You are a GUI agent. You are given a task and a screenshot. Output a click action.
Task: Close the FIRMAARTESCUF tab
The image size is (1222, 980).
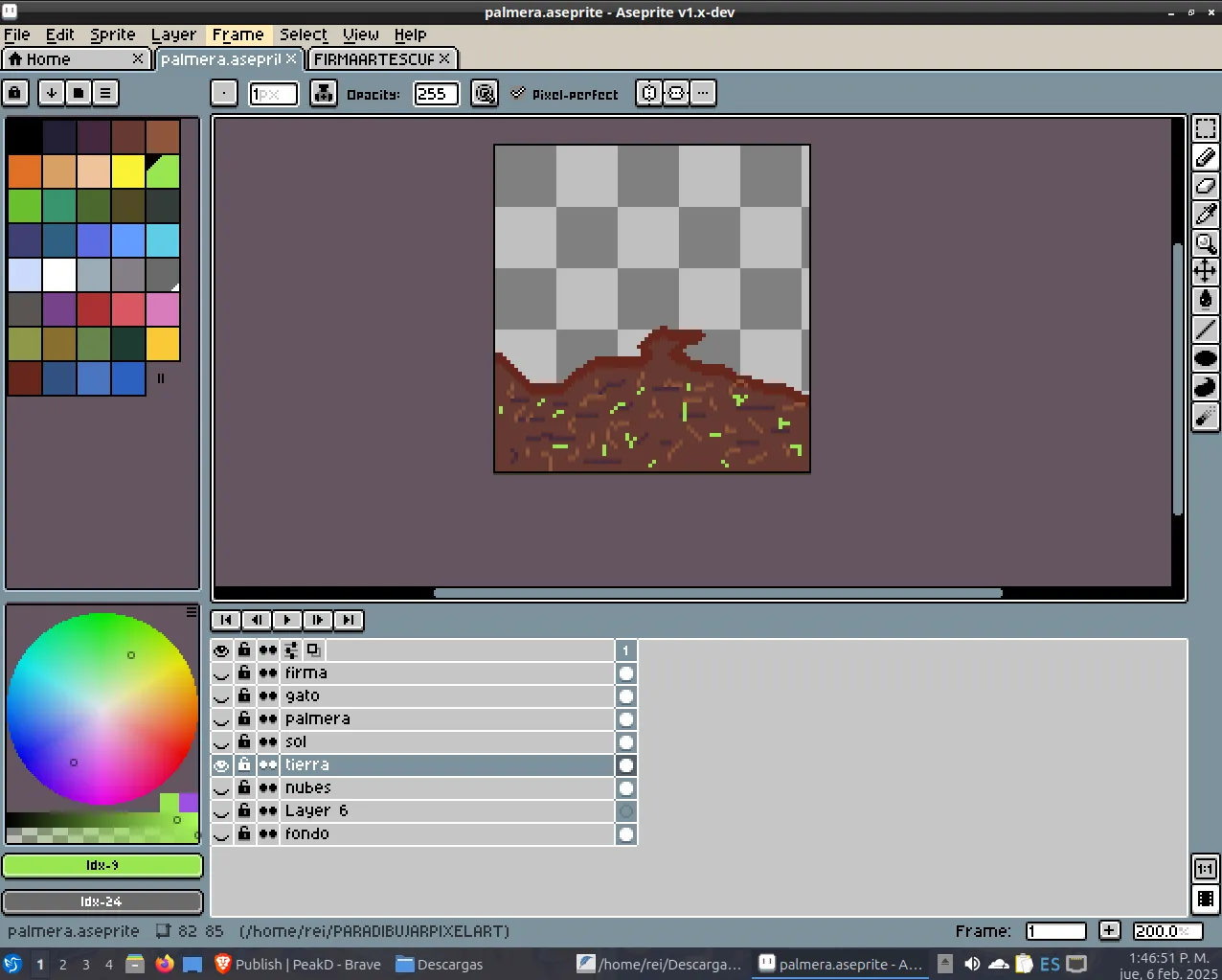(444, 58)
